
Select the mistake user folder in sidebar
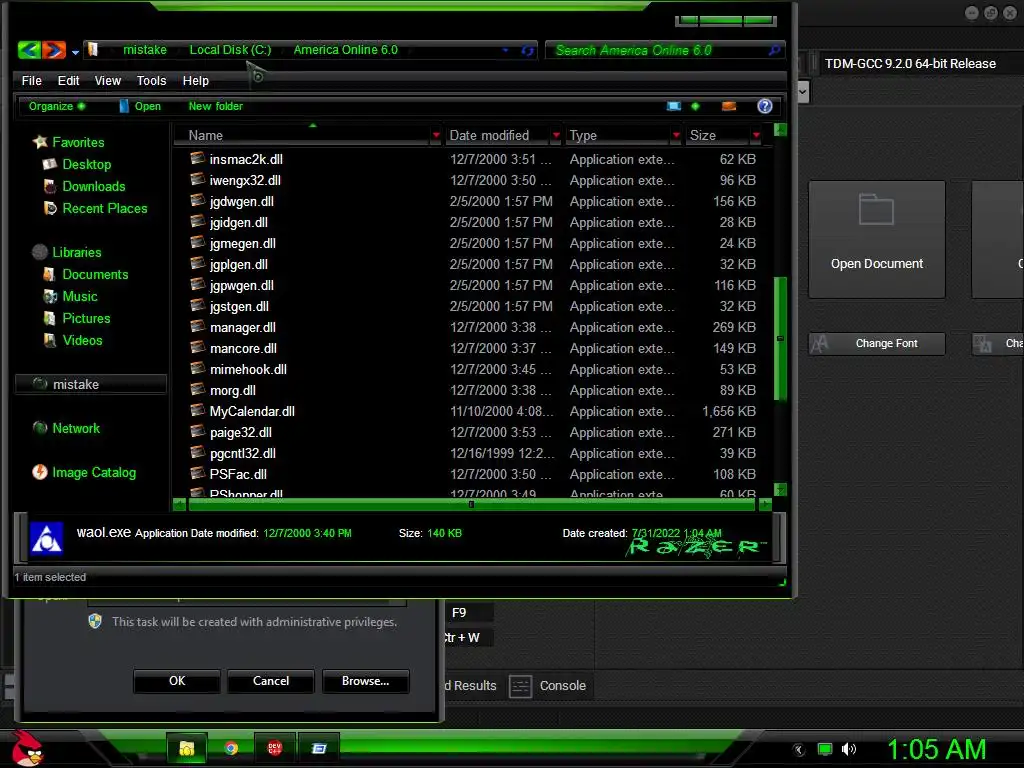tap(90, 385)
